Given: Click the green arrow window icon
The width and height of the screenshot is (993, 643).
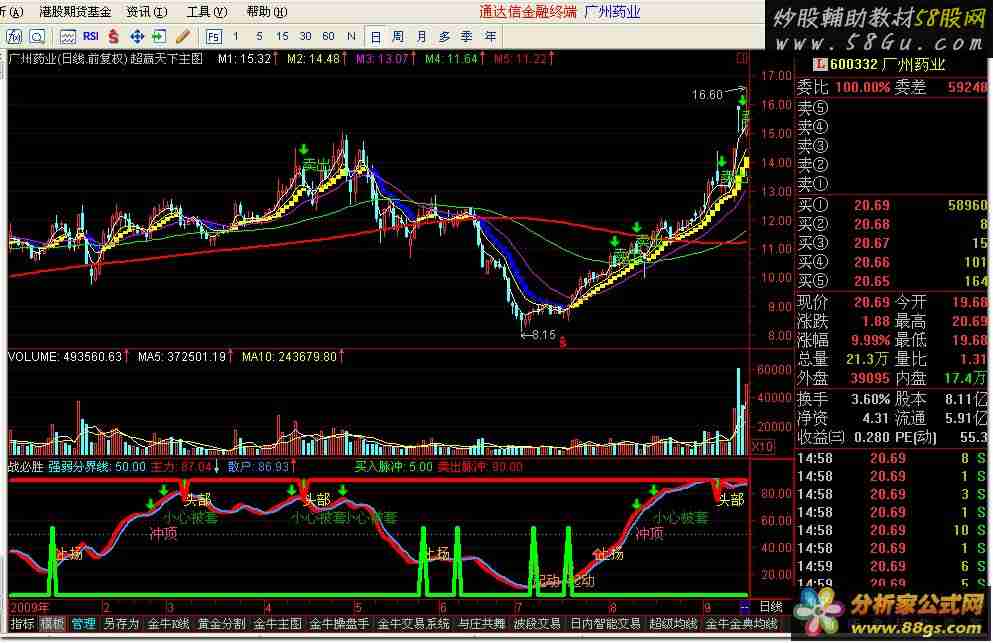Looking at the screenshot, I should 158,37.
